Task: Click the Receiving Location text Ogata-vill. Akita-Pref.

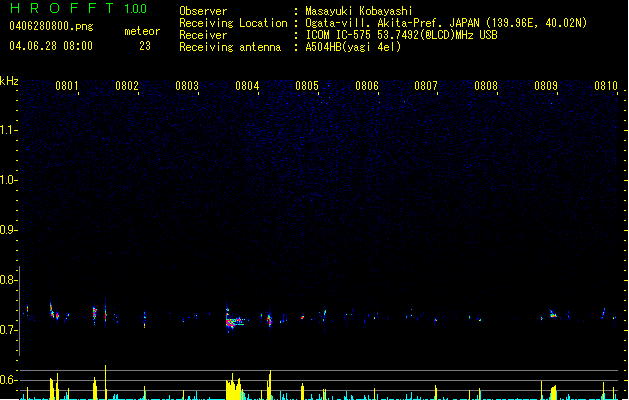Action: click(x=372, y=23)
